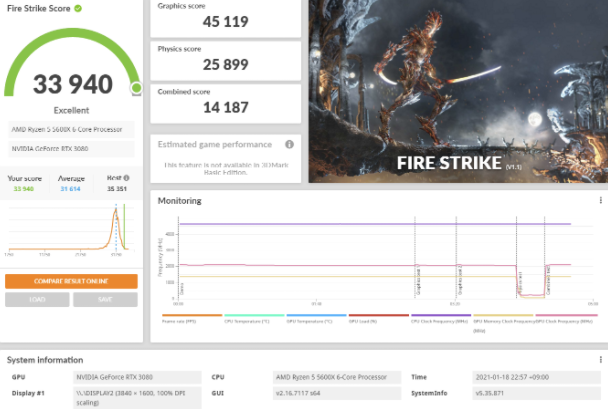Click the Excellent rating label
This screenshot has width=608, height=409.
click(71, 110)
